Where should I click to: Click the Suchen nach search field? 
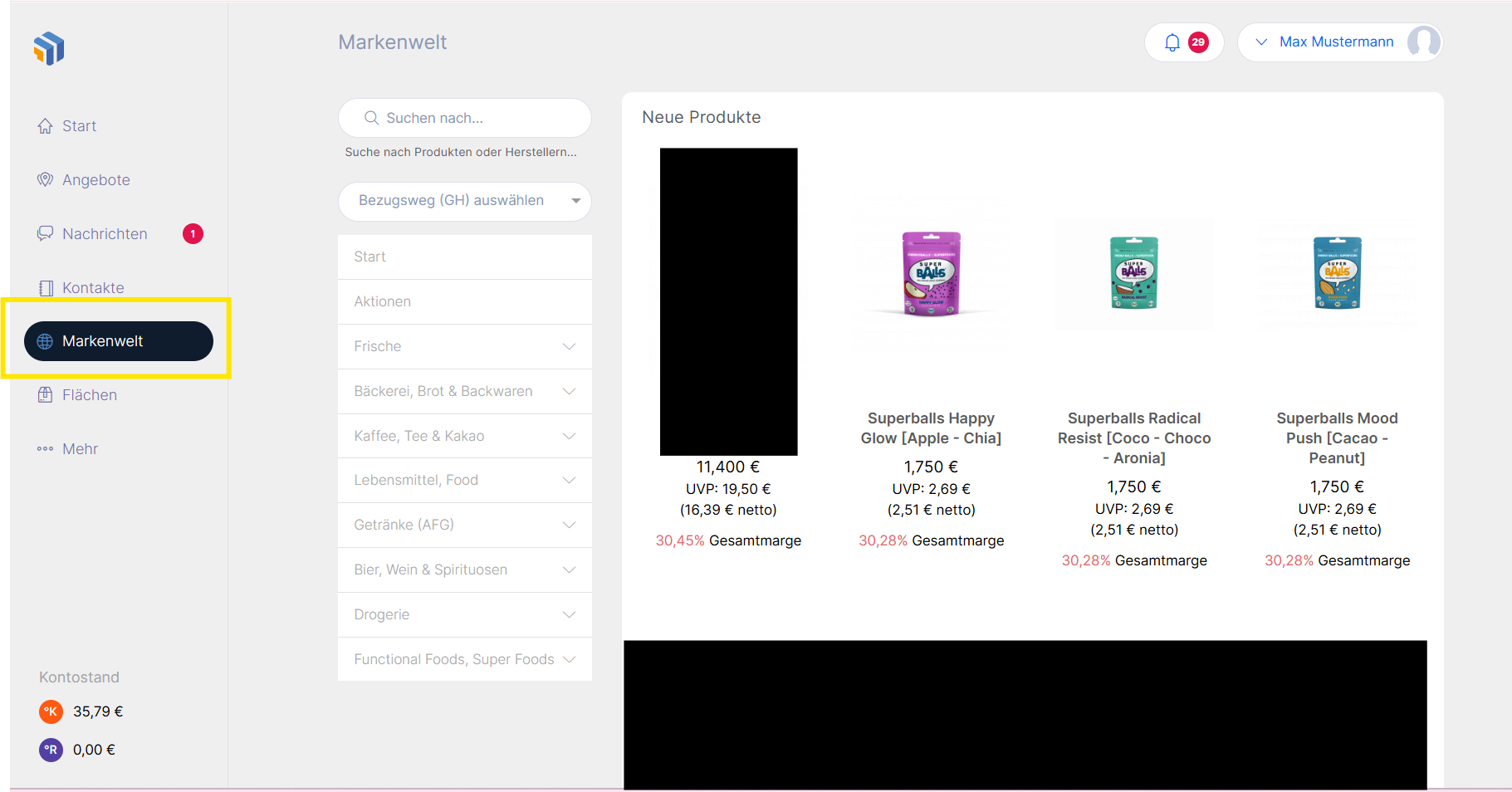point(465,118)
